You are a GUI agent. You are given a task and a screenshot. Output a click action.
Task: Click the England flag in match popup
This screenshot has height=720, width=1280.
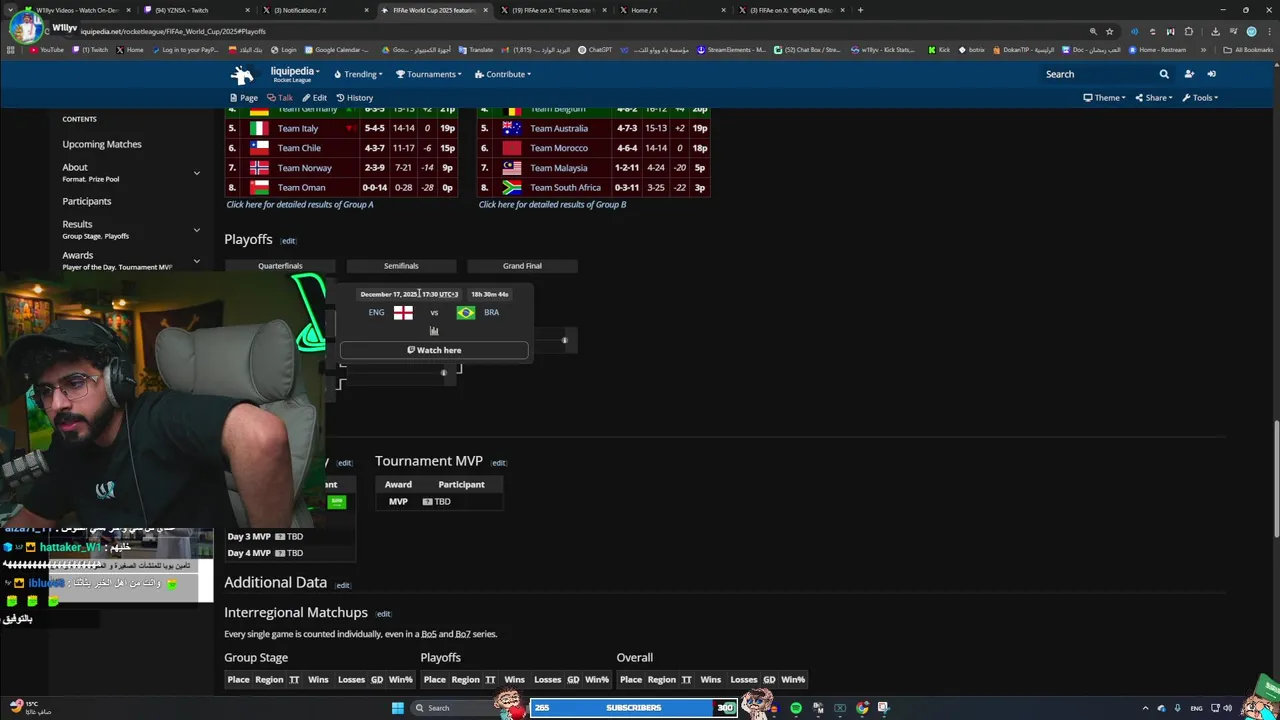click(403, 312)
